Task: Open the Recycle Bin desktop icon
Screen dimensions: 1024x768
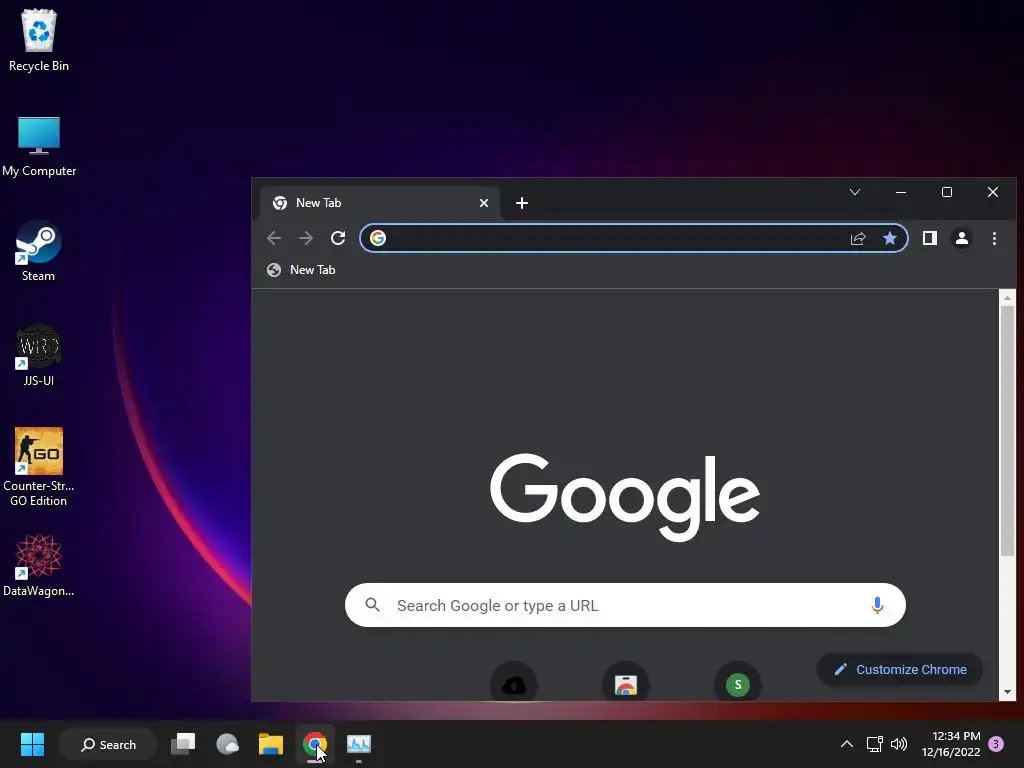Action: click(39, 40)
